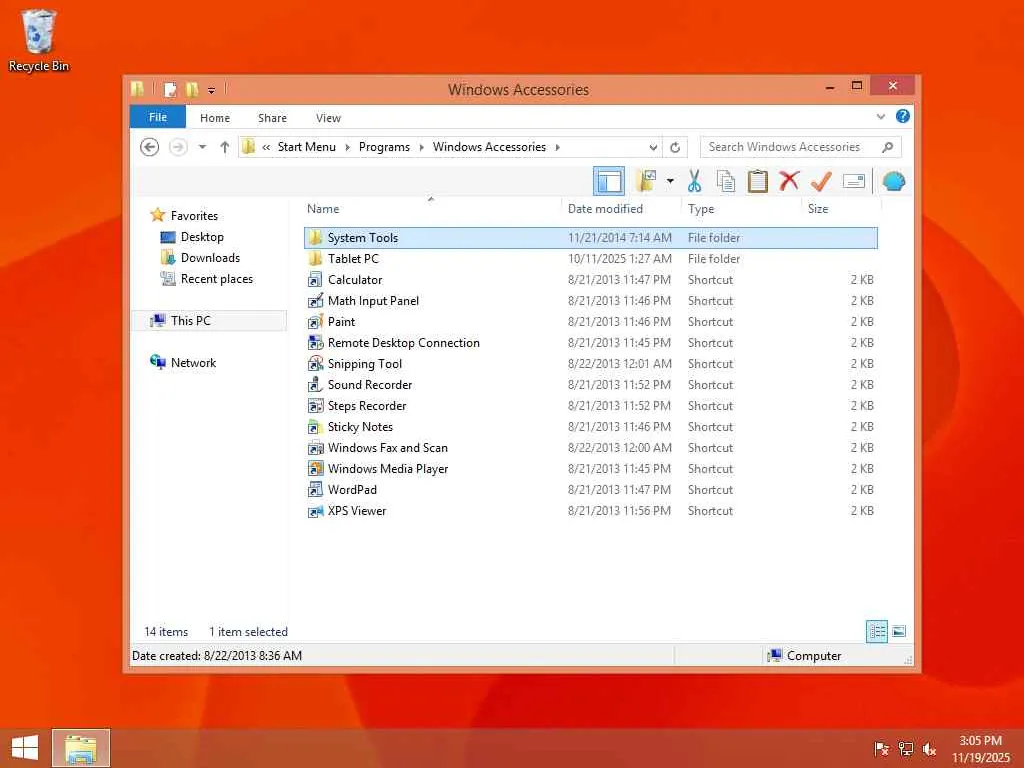The image size is (1024, 768).
Task: Refresh the folder view
Action: [675, 148]
